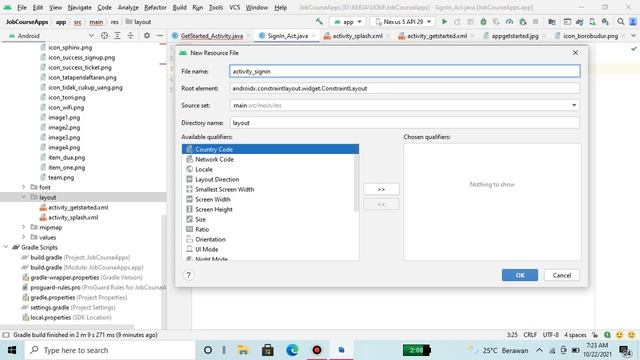Image resolution: width=640 pixels, height=360 pixels.
Task: Expand the values folder
Action: [x=24, y=237]
